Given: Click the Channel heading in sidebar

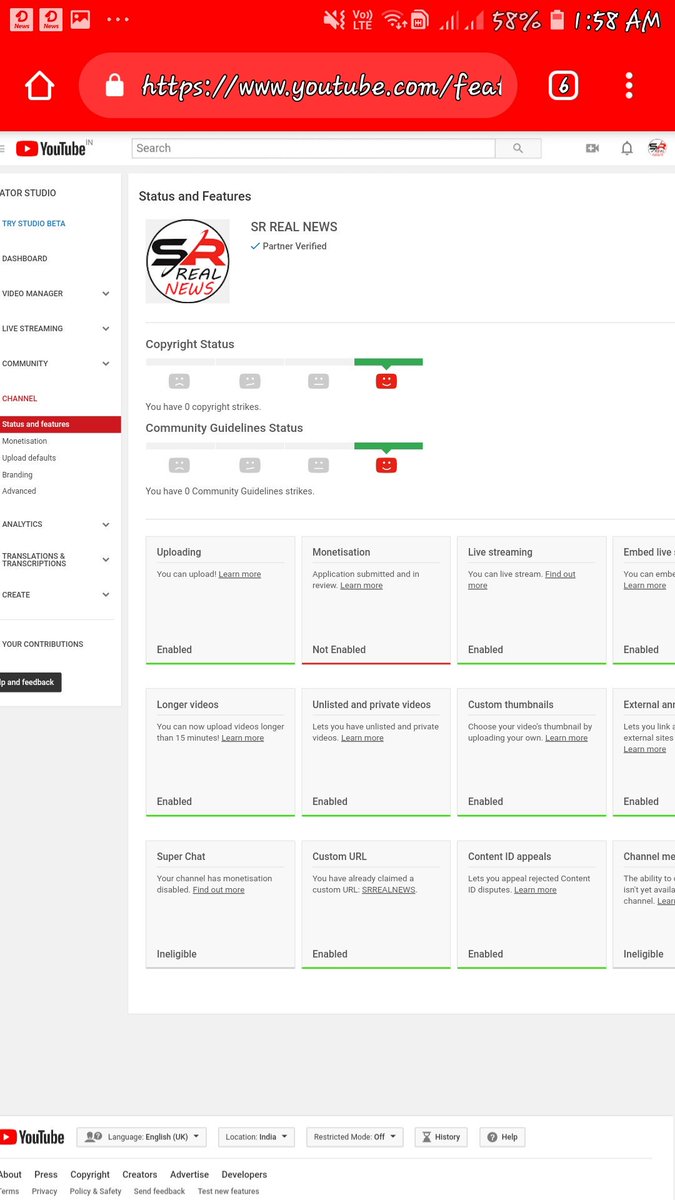Looking at the screenshot, I should click(20, 399).
